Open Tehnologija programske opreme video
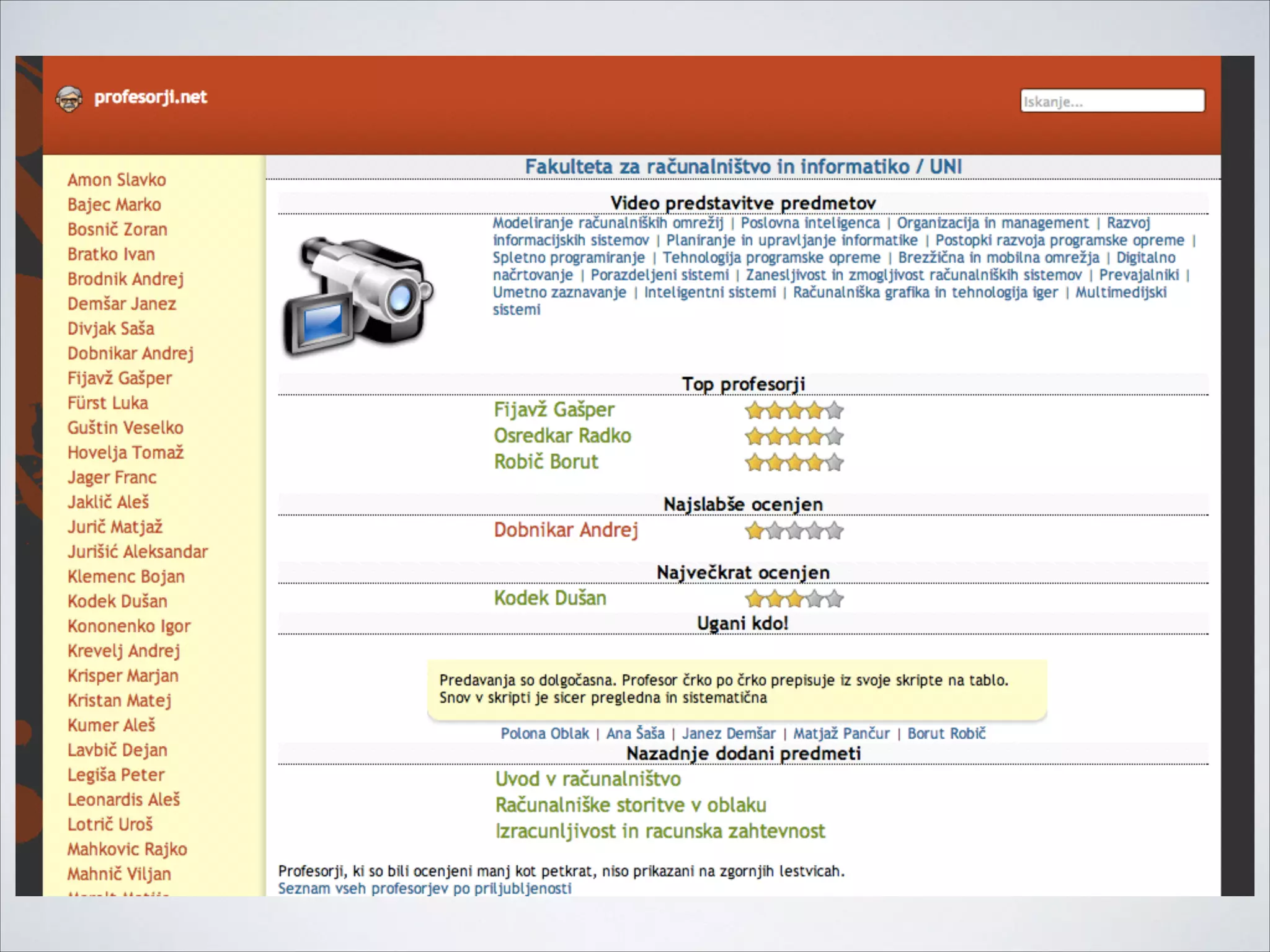The width and height of the screenshot is (1270, 952). point(771,258)
